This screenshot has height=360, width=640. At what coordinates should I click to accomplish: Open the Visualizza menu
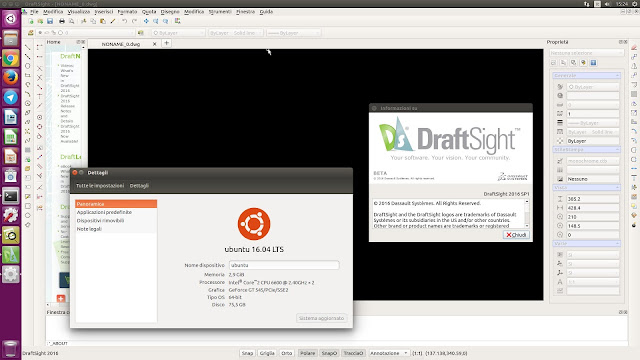pyautogui.click(x=78, y=12)
